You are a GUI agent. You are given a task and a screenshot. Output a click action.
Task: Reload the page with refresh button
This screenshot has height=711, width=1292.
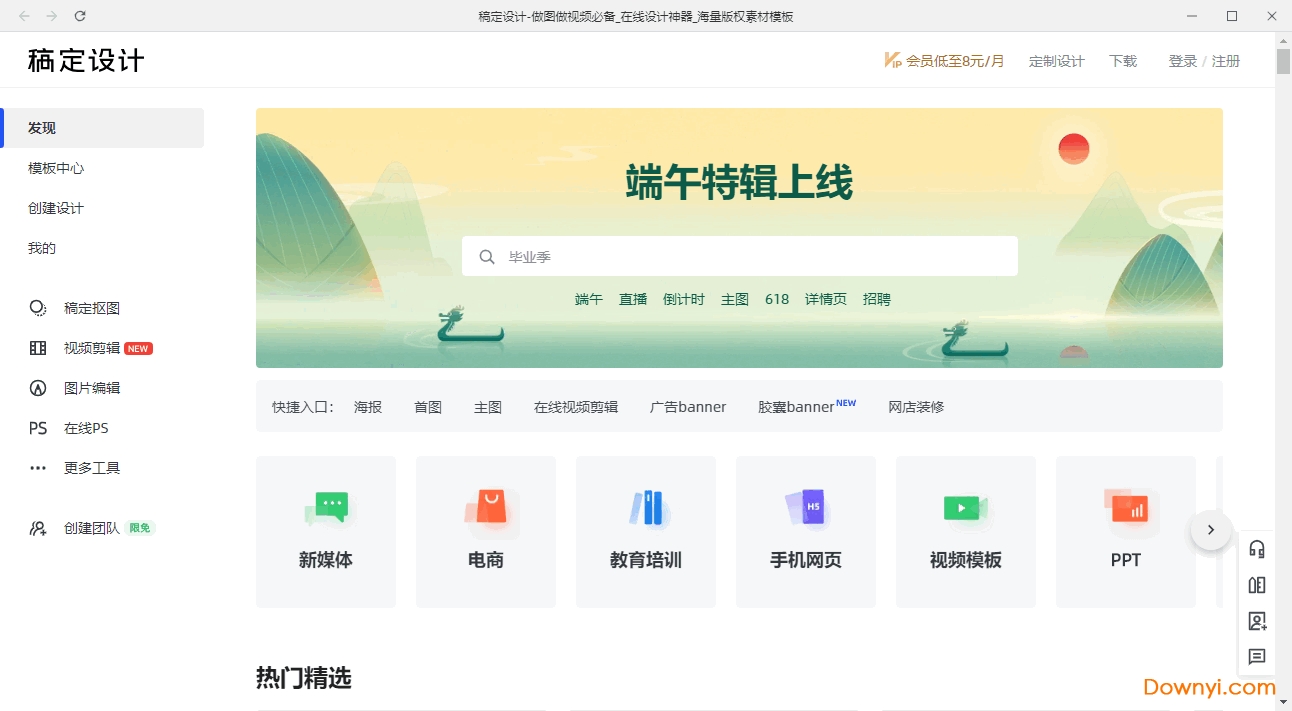(80, 16)
